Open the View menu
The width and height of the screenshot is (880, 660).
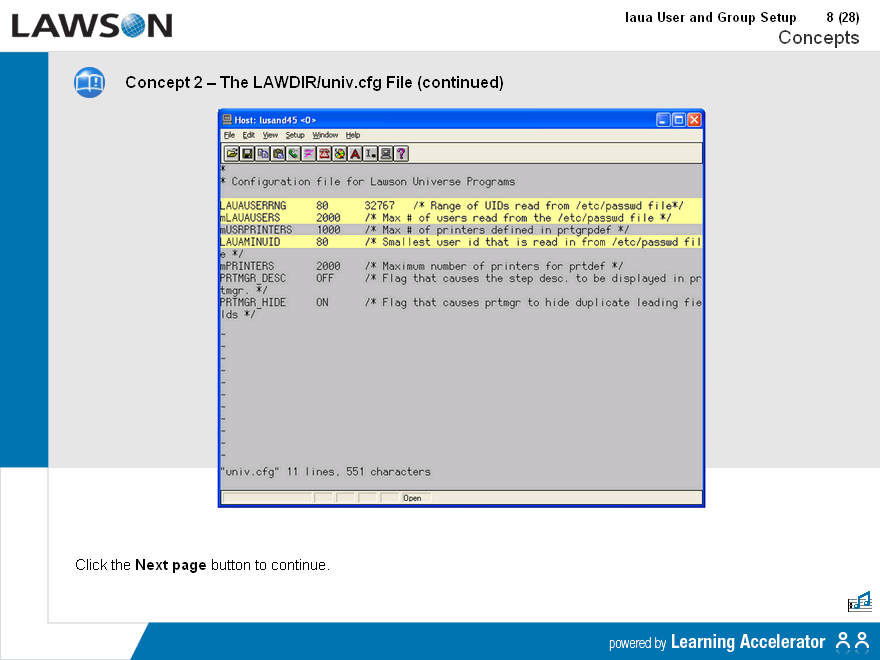[271, 135]
